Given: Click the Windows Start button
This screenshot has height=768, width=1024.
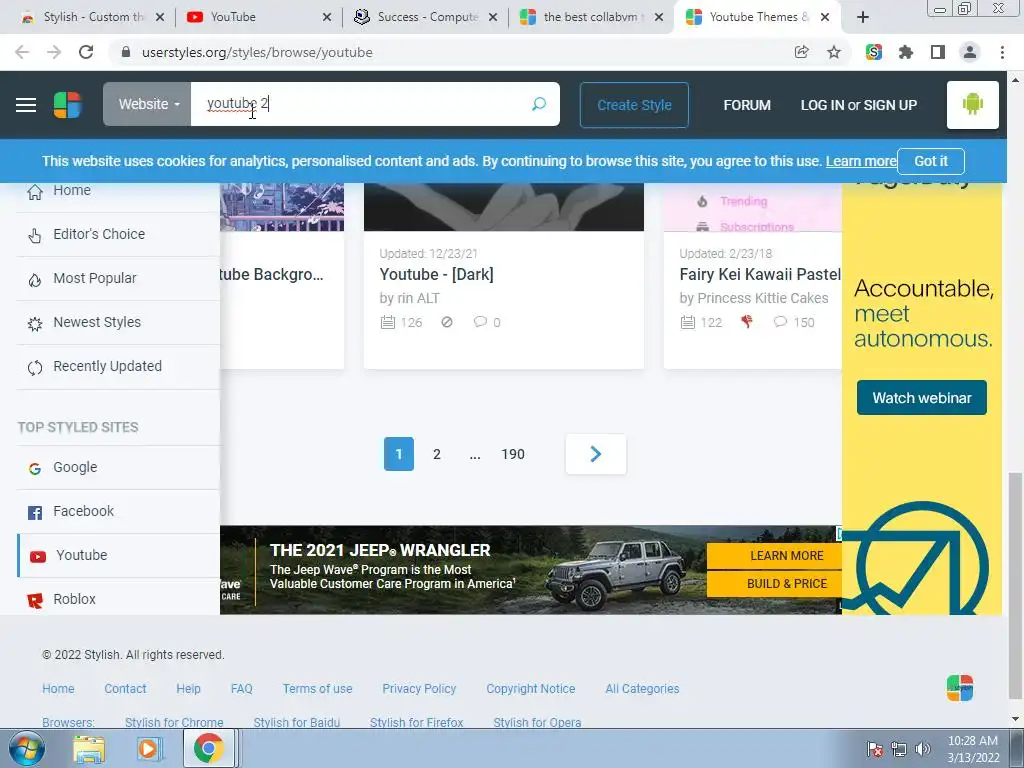Looking at the screenshot, I should tap(27, 748).
